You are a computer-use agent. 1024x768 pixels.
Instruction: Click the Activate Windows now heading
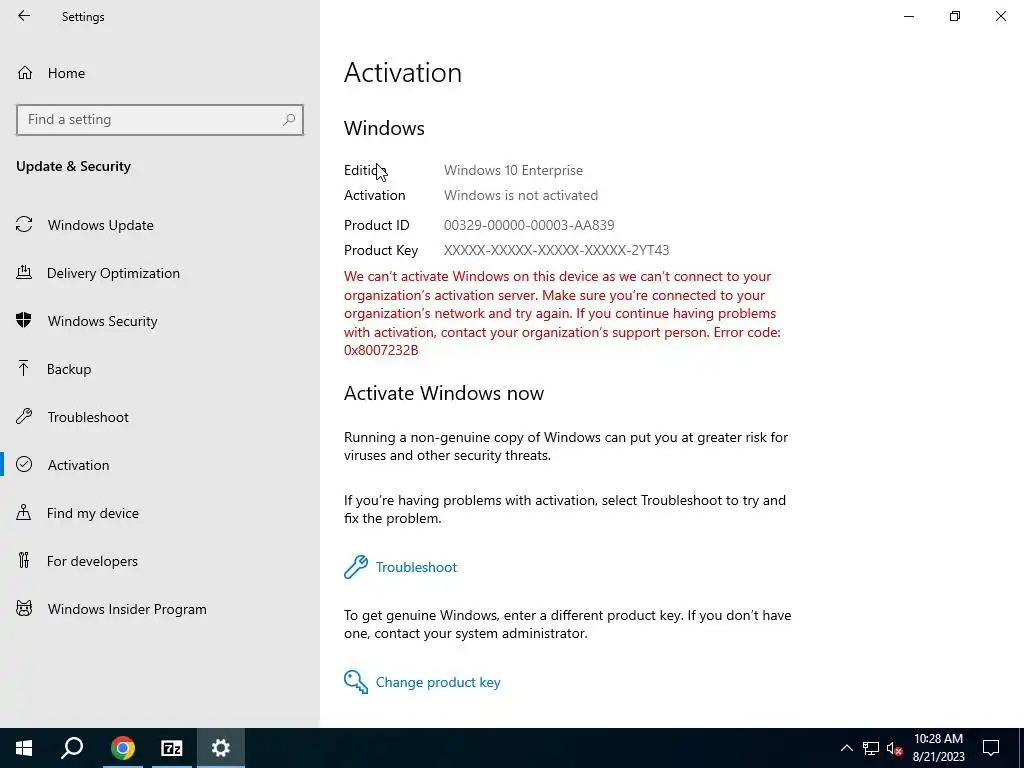pos(444,393)
